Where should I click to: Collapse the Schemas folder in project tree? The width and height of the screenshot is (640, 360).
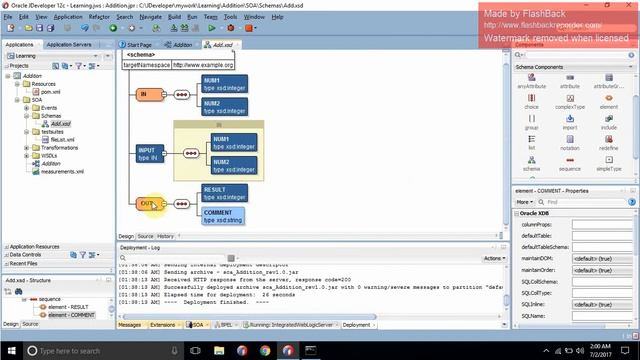[x=26, y=116]
